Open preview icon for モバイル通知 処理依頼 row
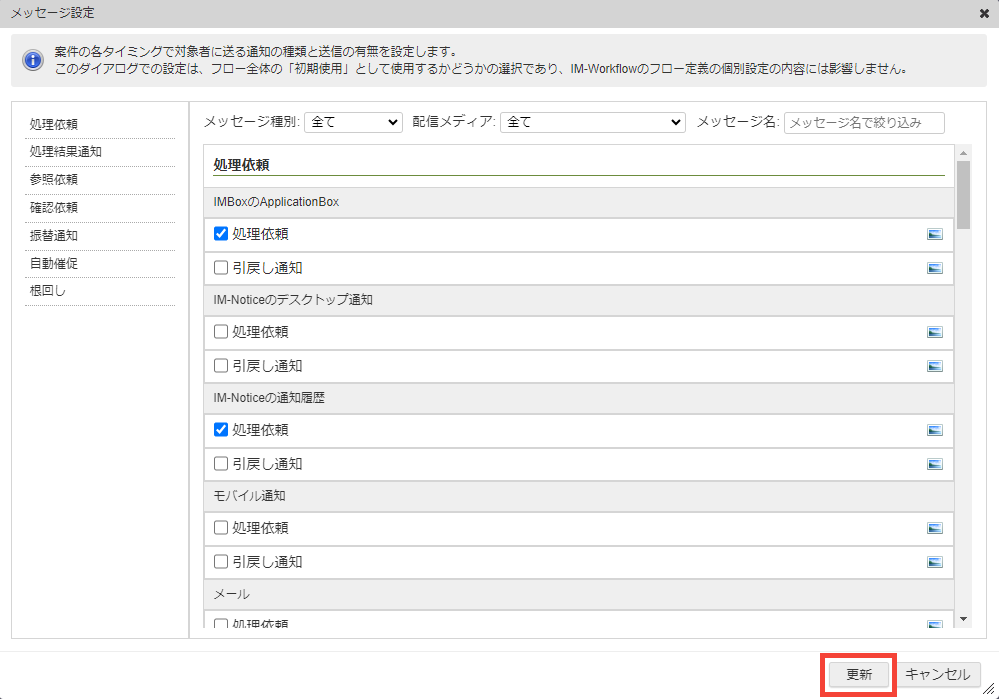Image resolution: width=999 pixels, height=699 pixels. click(934, 528)
